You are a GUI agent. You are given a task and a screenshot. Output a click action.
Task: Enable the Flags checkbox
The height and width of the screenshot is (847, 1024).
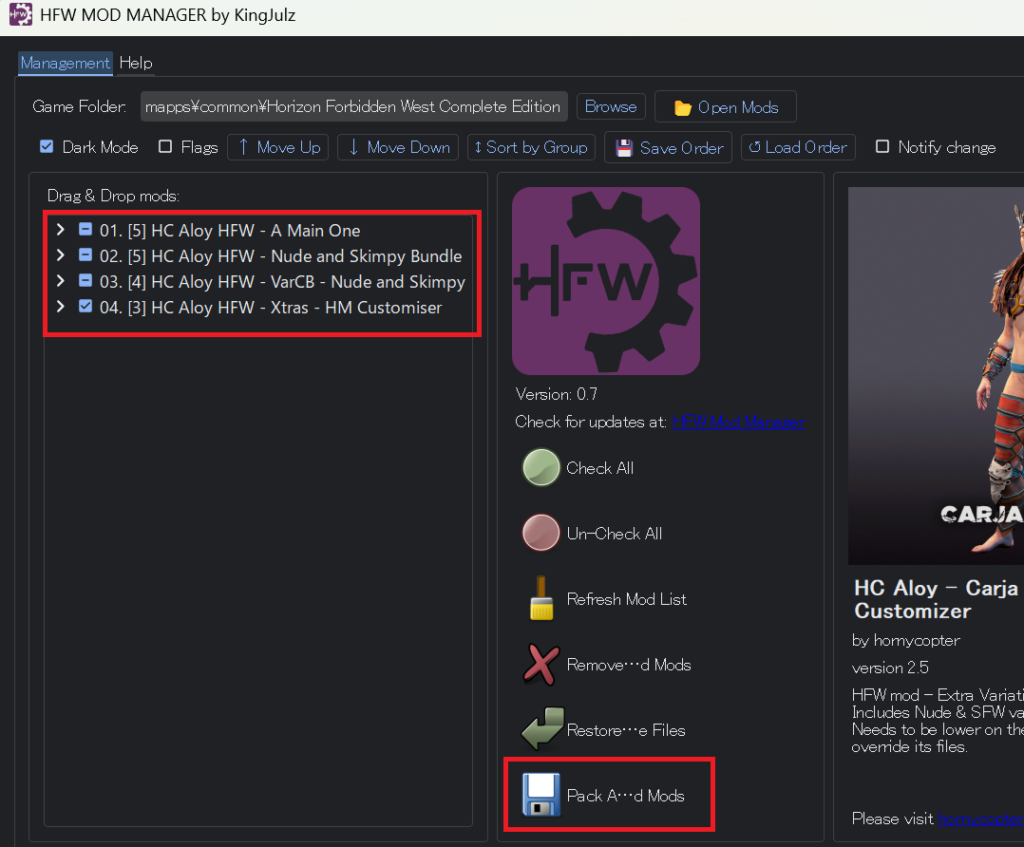165,147
